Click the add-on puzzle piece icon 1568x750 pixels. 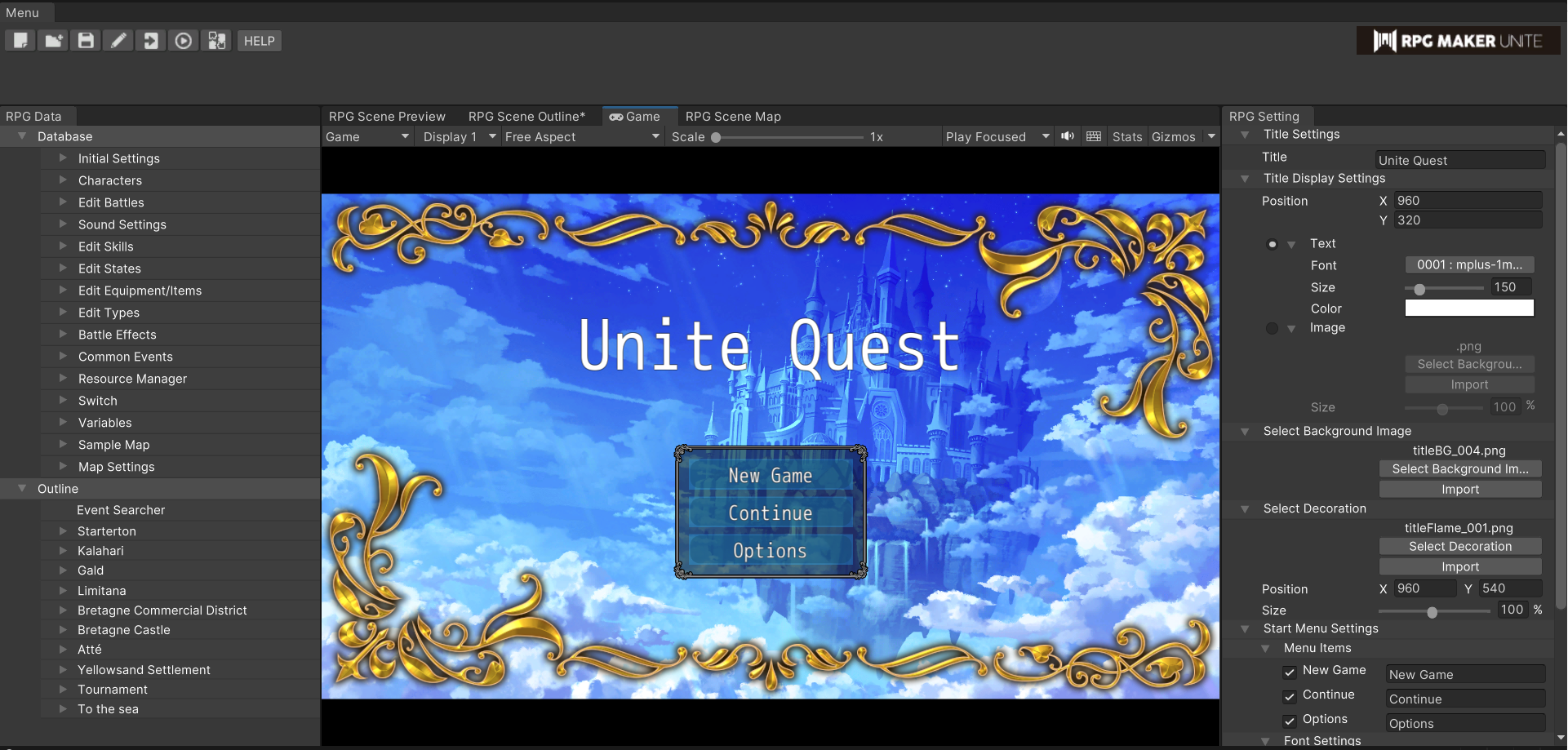(x=216, y=41)
